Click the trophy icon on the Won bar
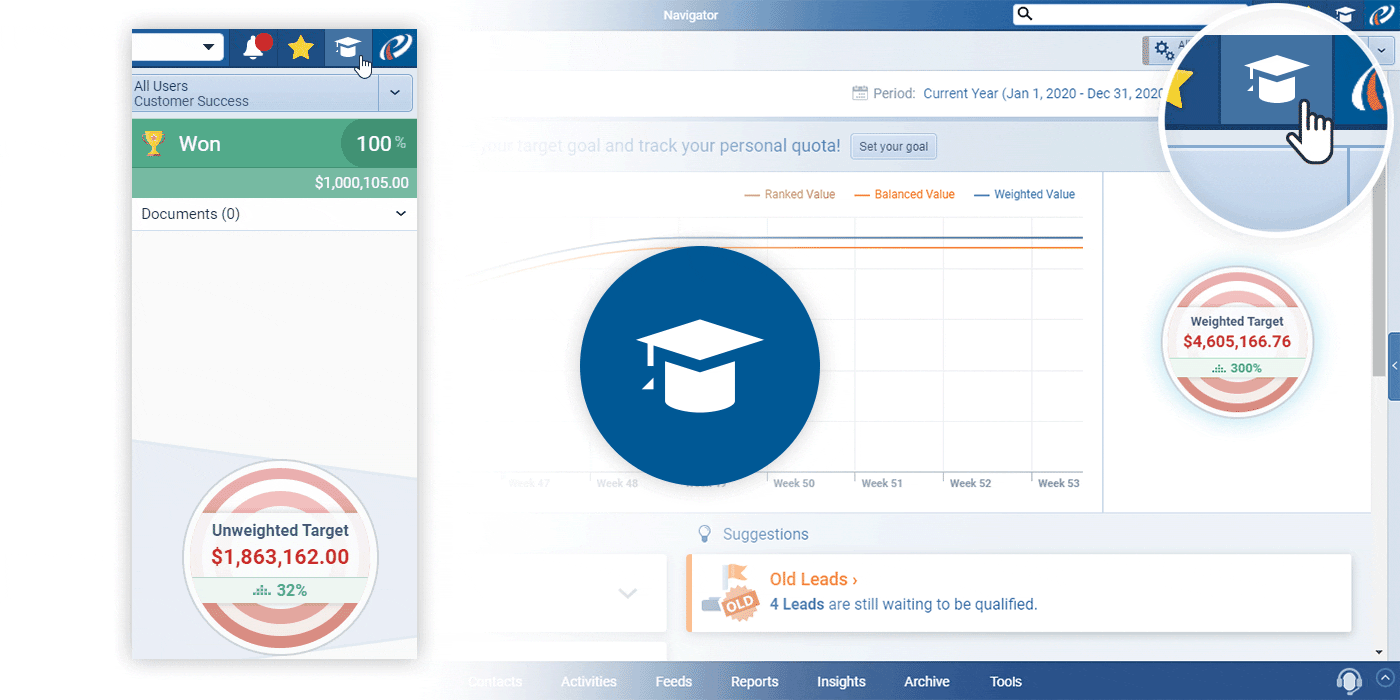This screenshot has width=1400, height=700. point(153,143)
